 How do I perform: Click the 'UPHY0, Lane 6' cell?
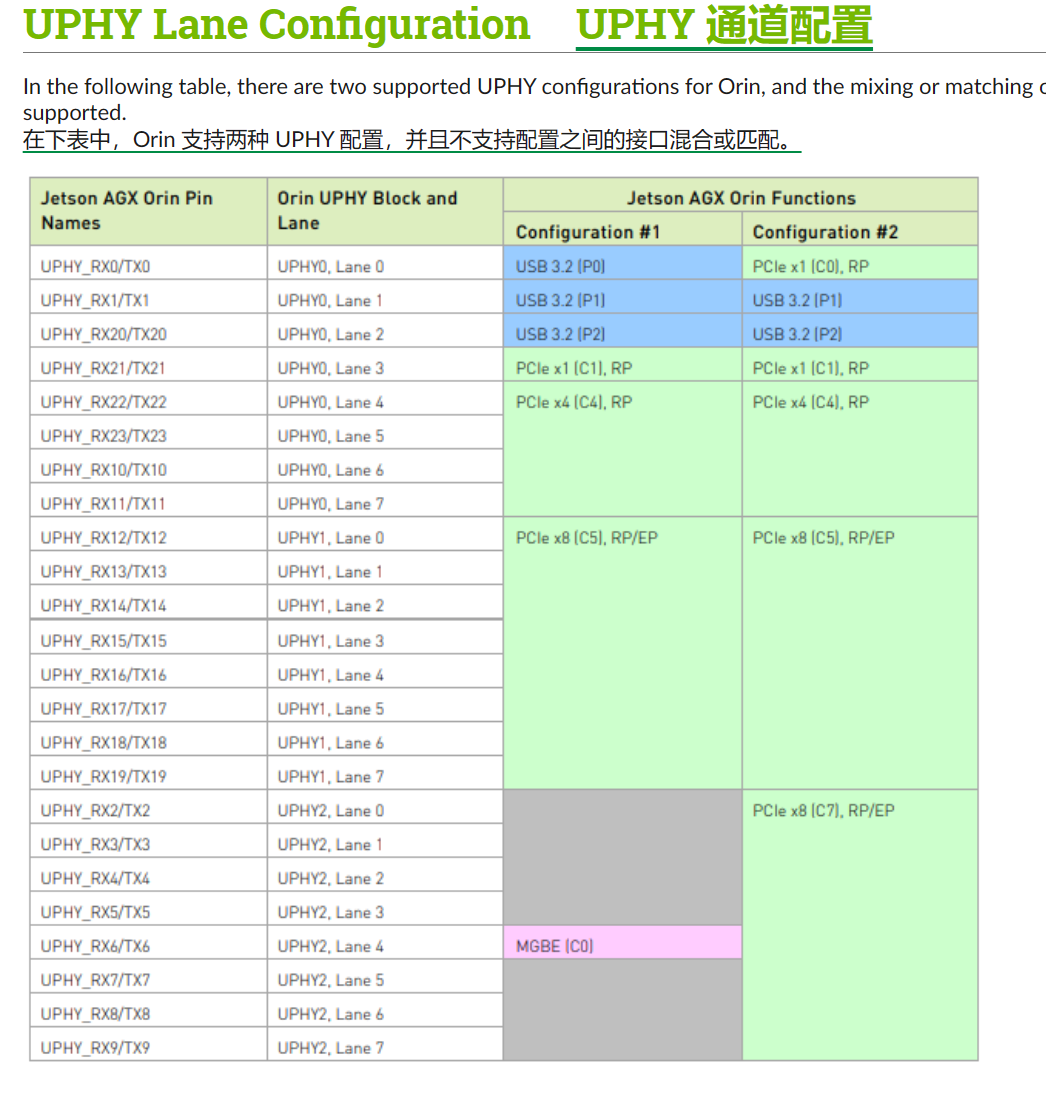point(385,467)
